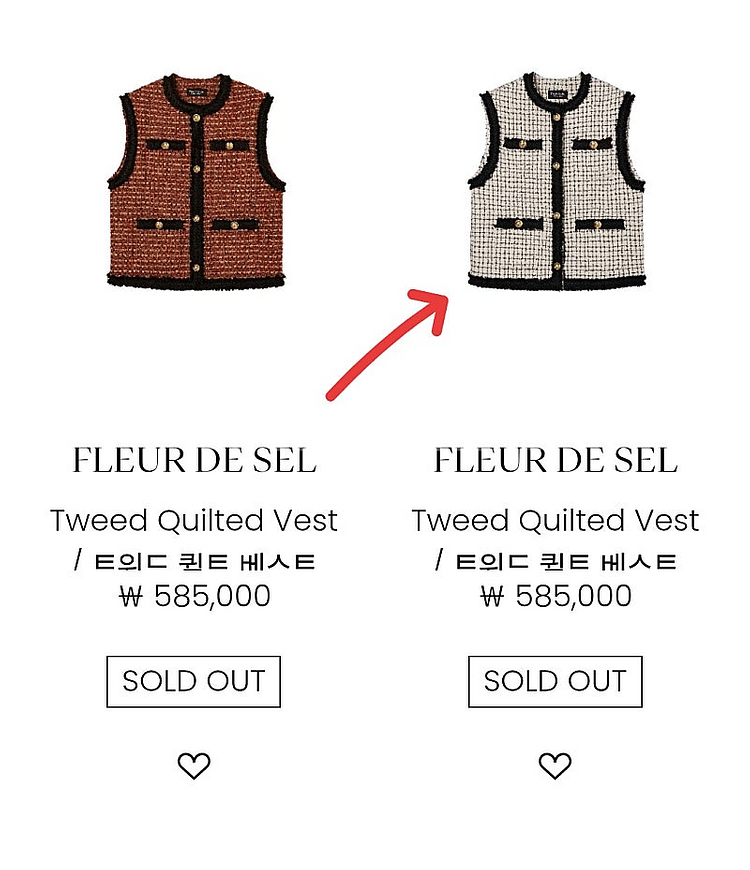Click the top gold button on ivory vest
Screen dimensions: 750x870
[x=556, y=118]
